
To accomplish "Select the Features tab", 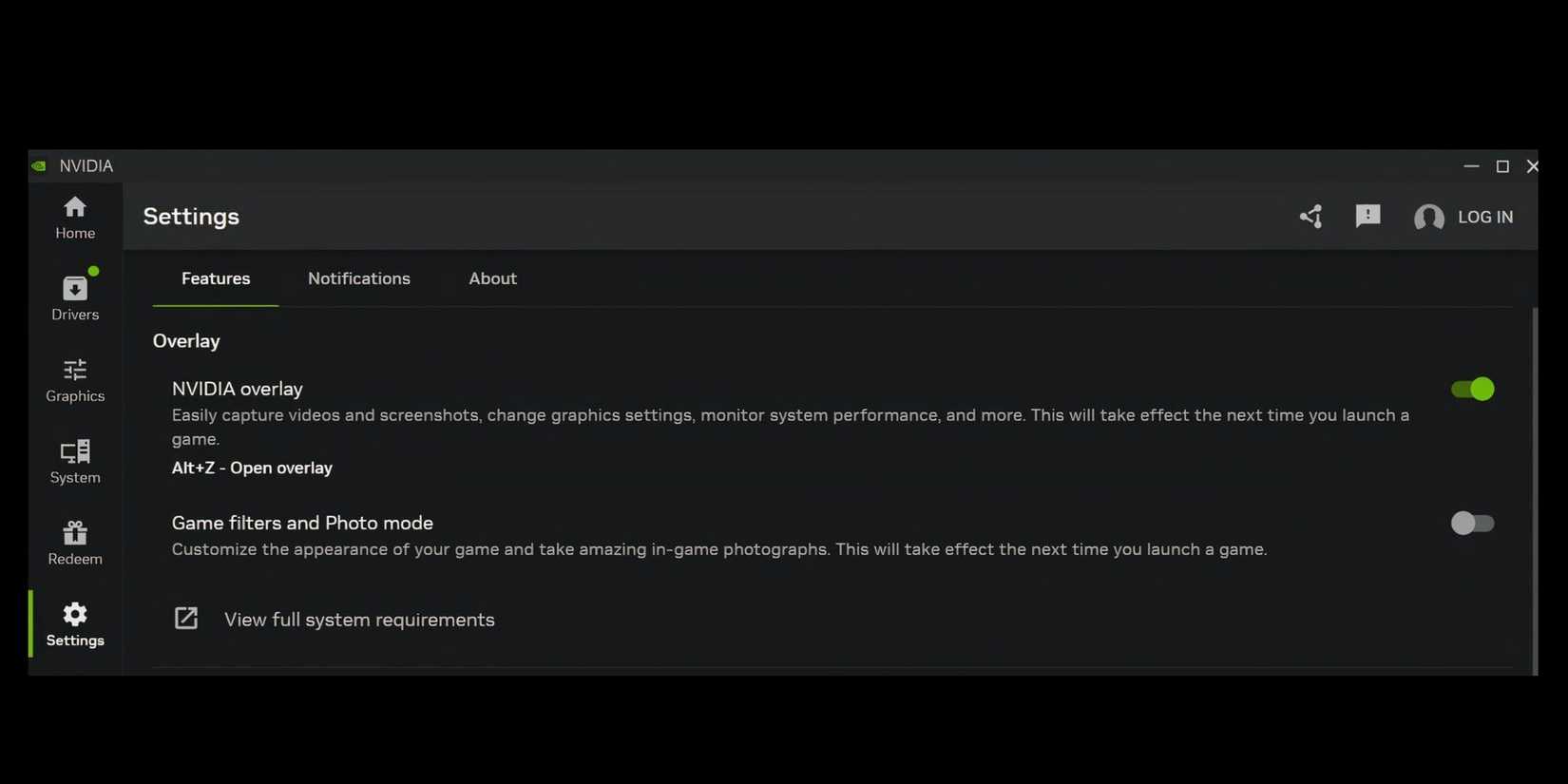I will tap(215, 278).
